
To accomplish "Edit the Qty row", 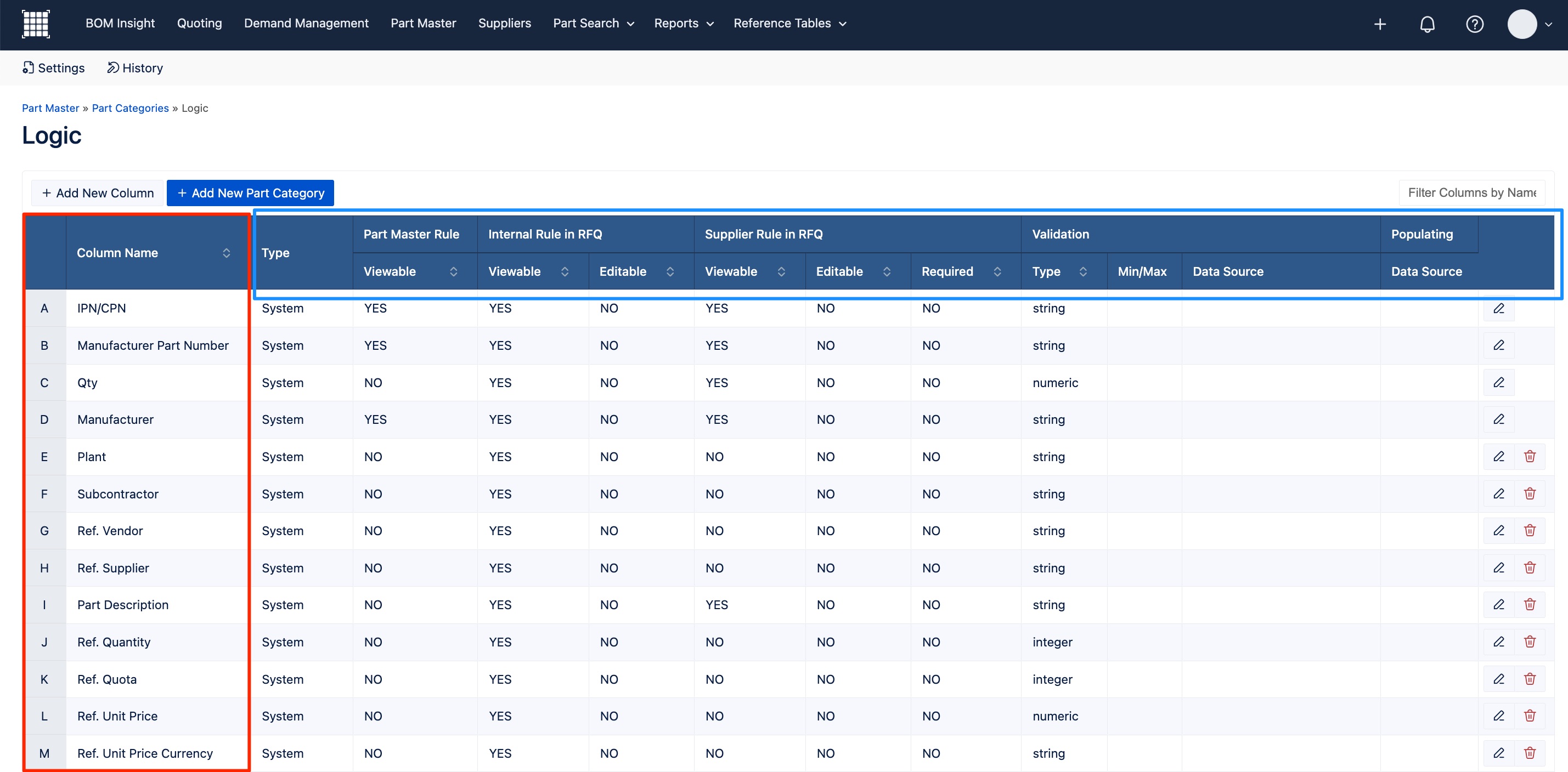I will click(1499, 382).
